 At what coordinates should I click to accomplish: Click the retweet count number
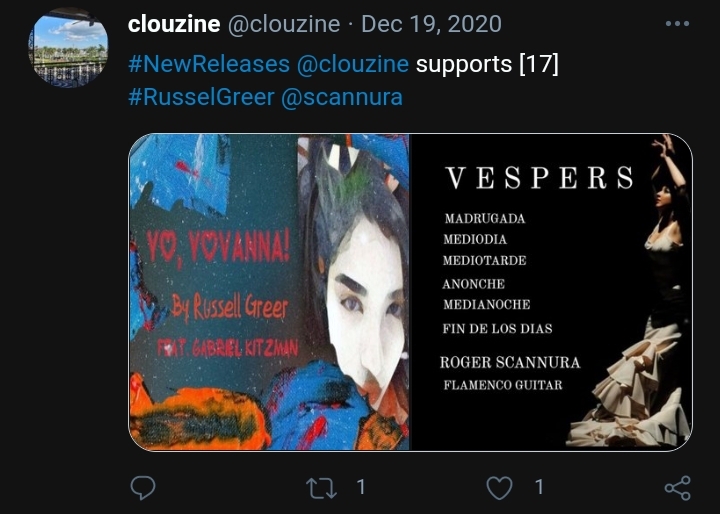click(361, 487)
